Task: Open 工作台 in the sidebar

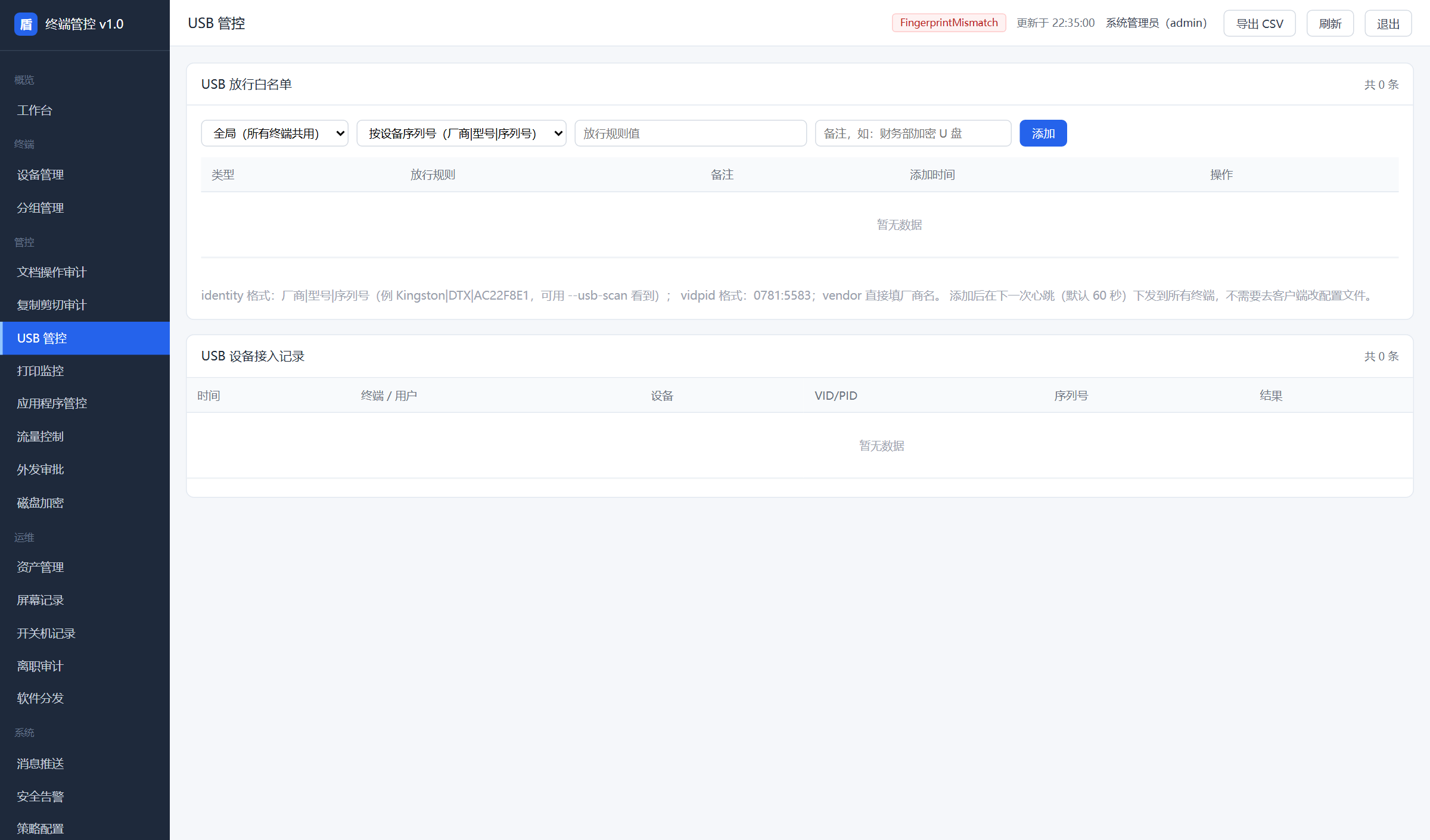Action: (85, 110)
